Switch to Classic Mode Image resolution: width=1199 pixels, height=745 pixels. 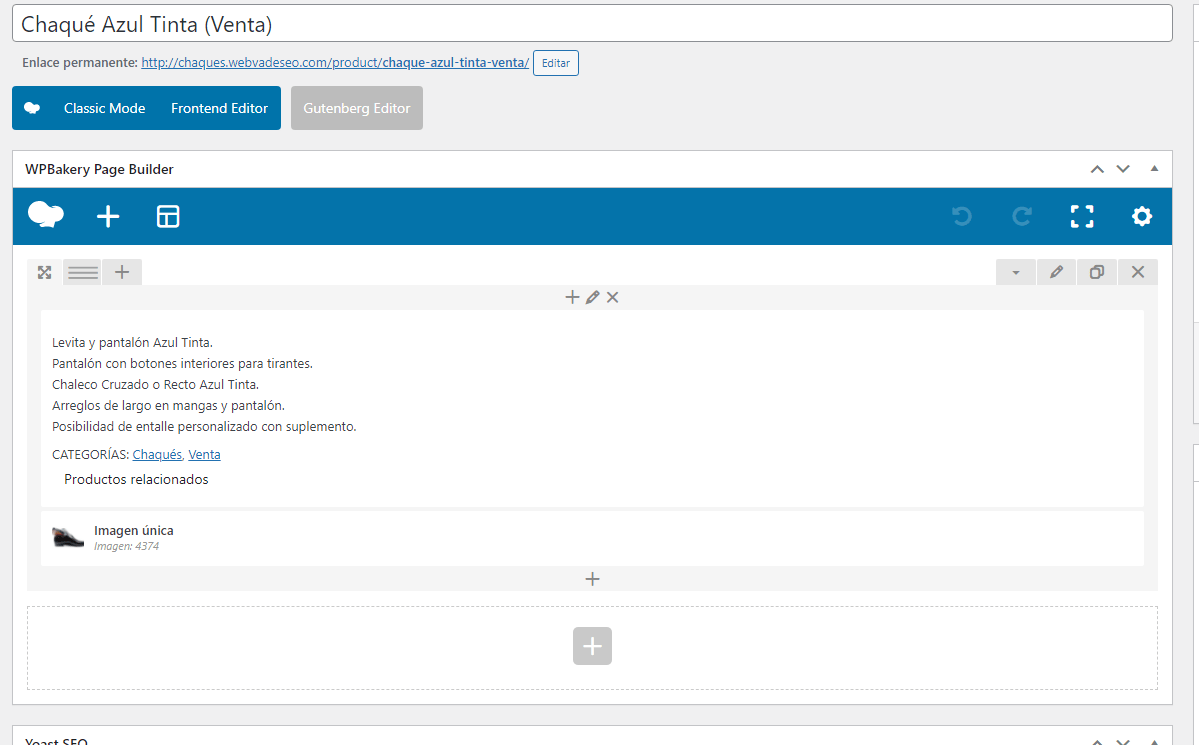point(105,109)
